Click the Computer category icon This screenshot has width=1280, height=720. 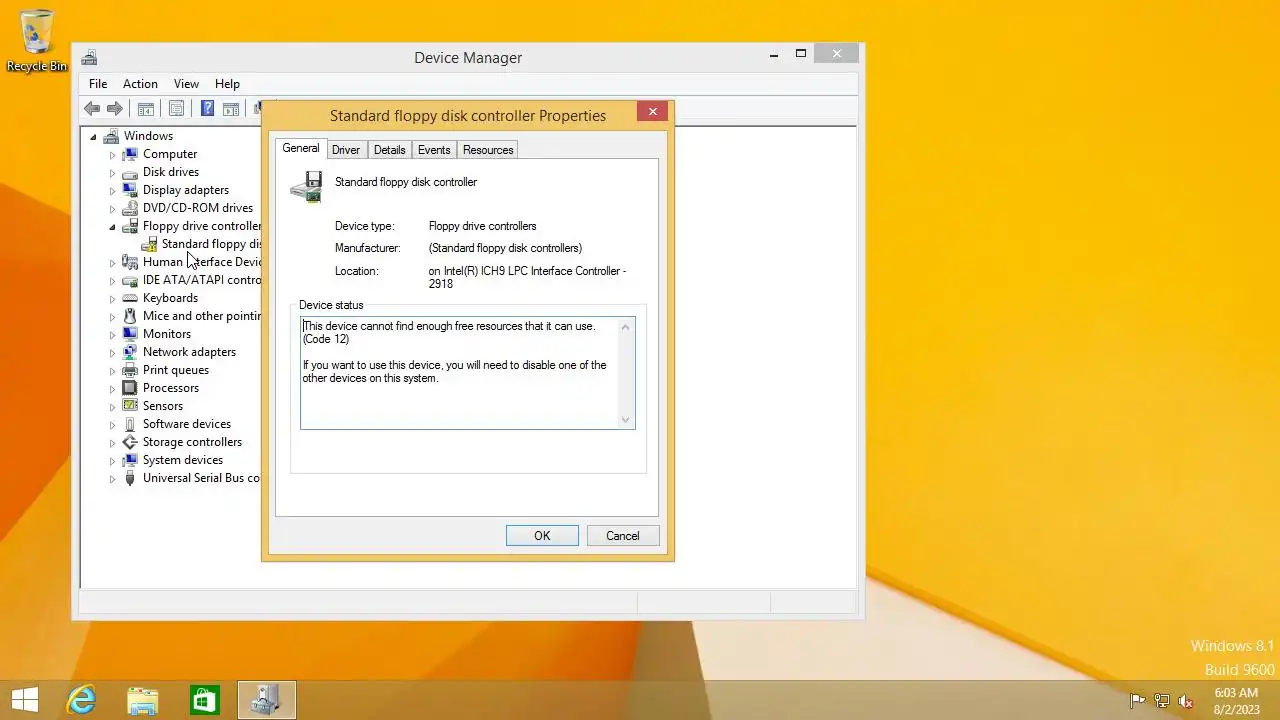[130, 154]
